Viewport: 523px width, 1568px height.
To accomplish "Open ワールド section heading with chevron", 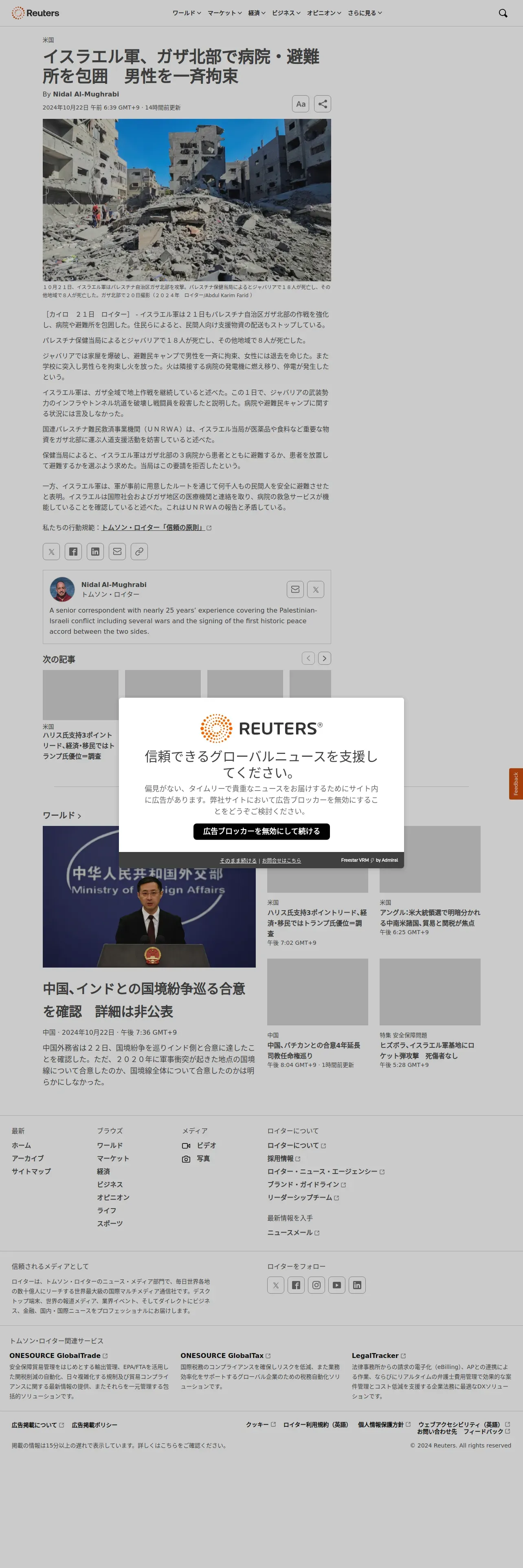I will coord(62,815).
